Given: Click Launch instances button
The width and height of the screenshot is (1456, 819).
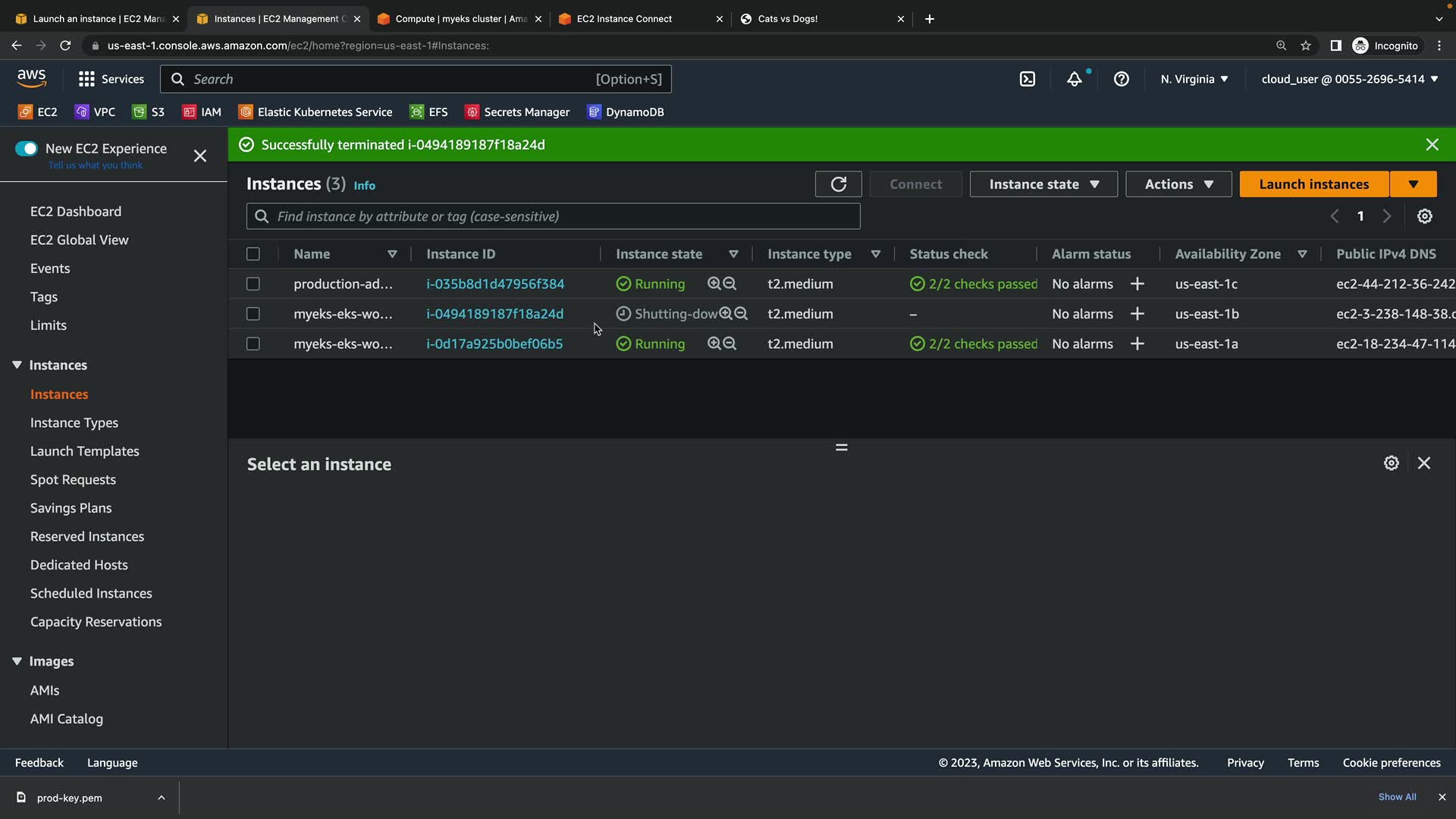Looking at the screenshot, I should pyautogui.click(x=1313, y=184).
